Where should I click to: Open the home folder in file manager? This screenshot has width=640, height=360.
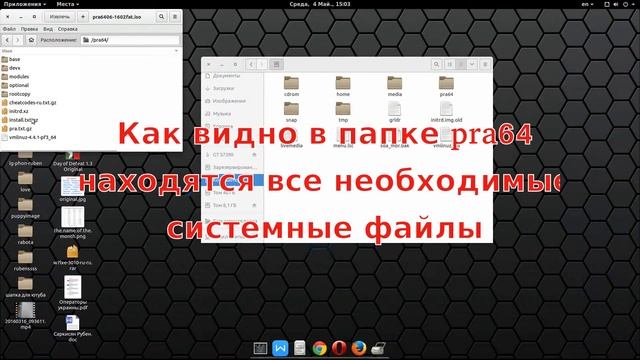tap(343, 87)
